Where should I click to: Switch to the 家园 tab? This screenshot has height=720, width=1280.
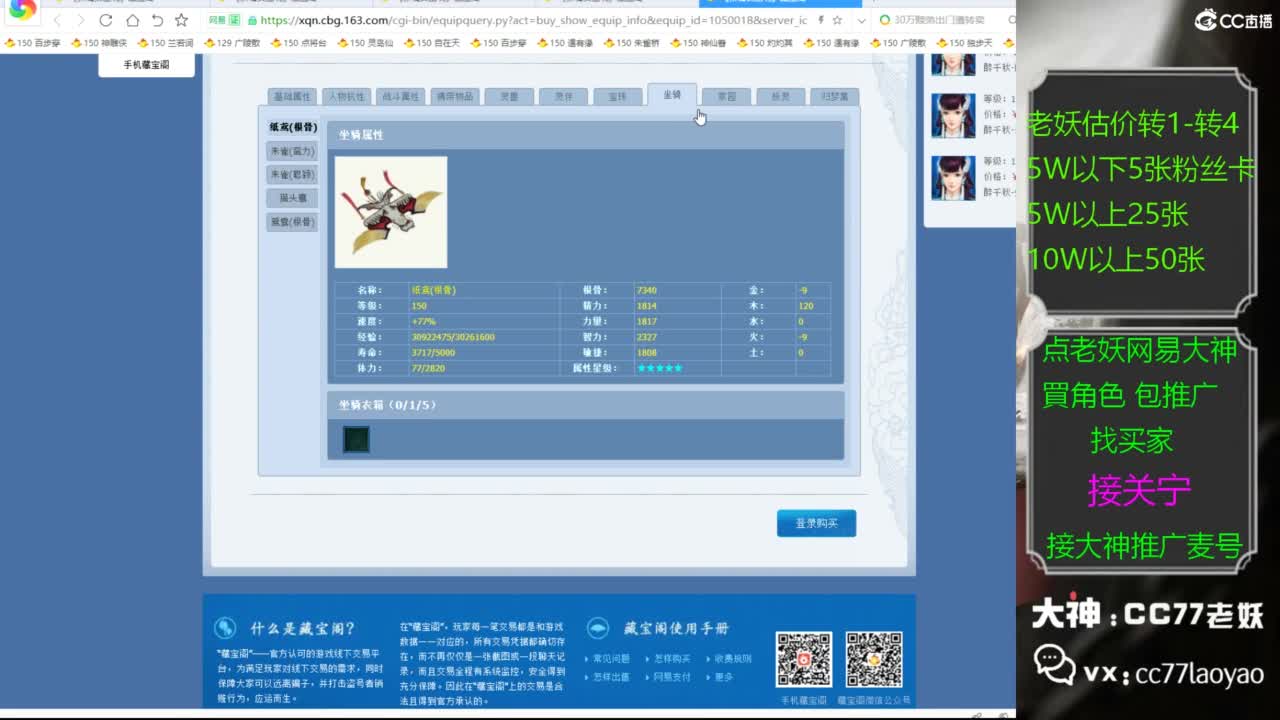click(x=726, y=97)
